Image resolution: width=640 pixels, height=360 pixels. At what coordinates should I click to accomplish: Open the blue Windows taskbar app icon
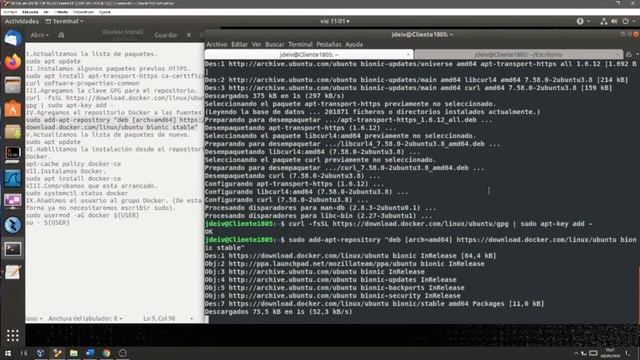[x=90, y=353]
